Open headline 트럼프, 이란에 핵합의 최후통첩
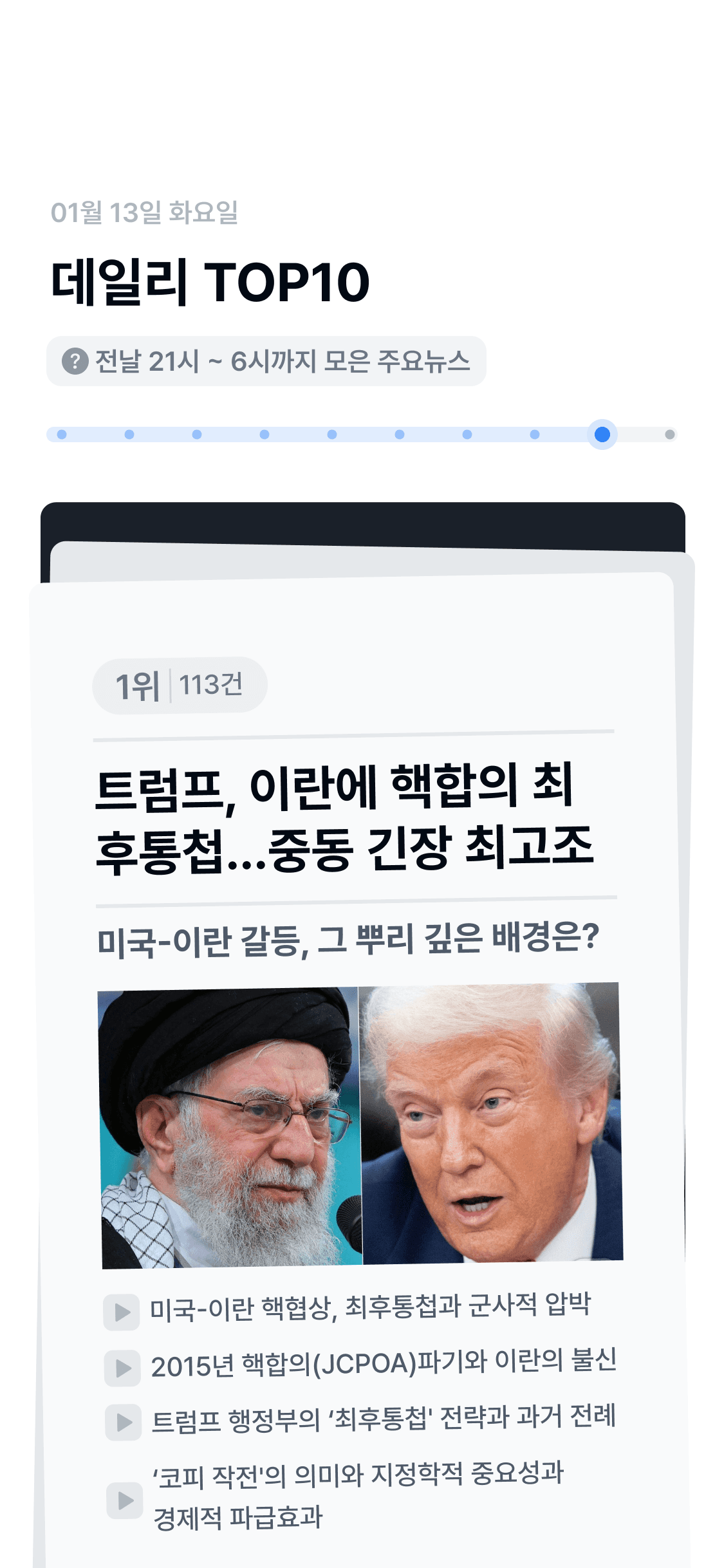The height and width of the screenshot is (1568, 724). click(344, 816)
